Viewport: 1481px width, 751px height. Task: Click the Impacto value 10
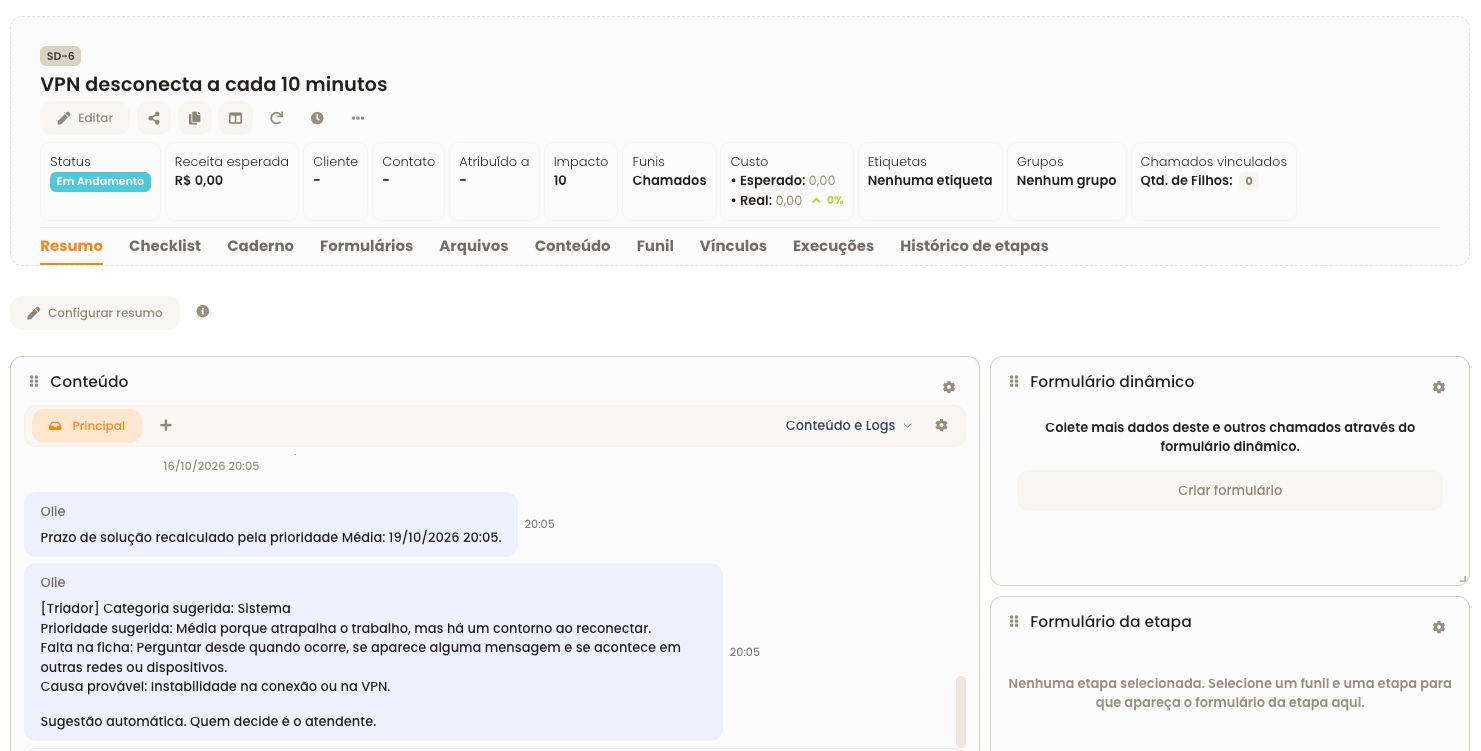(560, 181)
